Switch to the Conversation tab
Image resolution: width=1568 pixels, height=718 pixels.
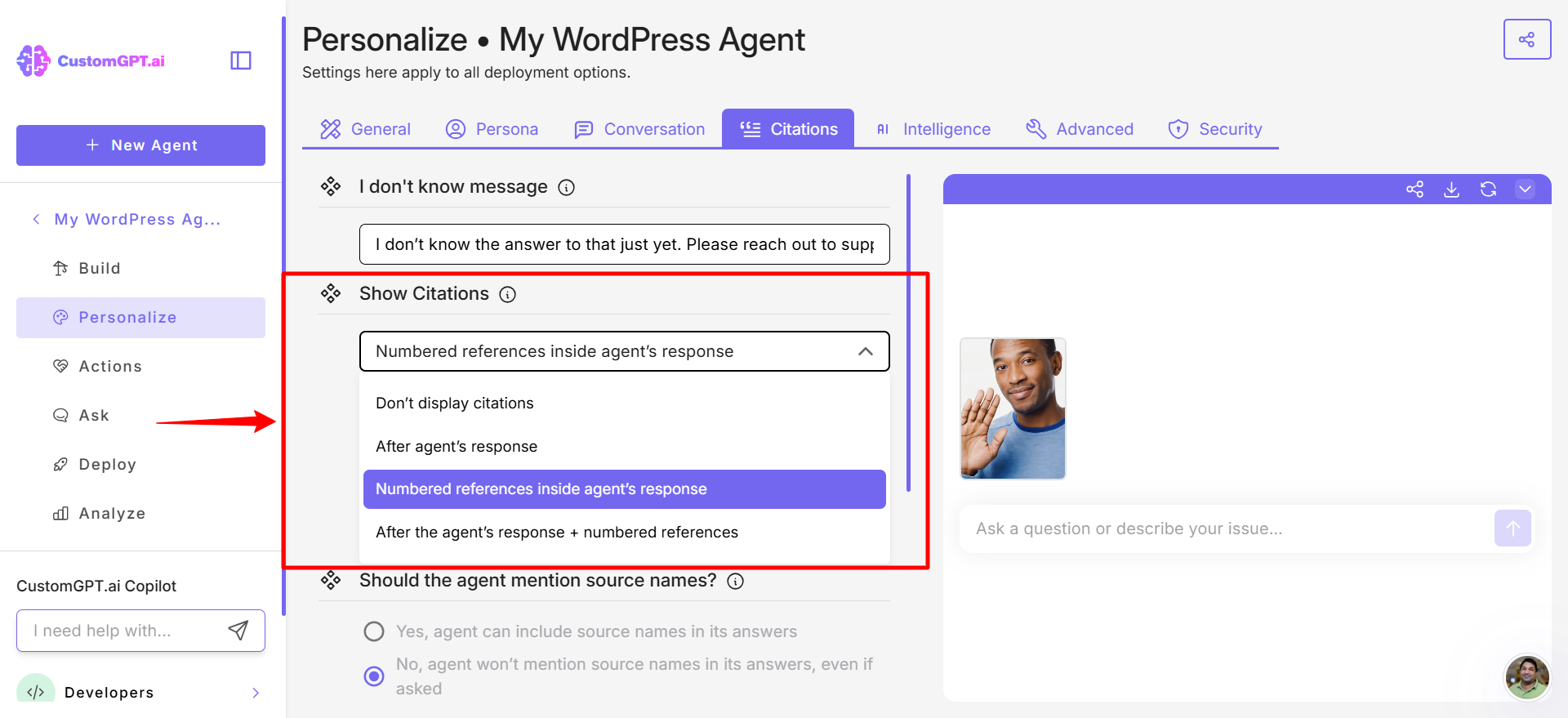click(x=639, y=129)
